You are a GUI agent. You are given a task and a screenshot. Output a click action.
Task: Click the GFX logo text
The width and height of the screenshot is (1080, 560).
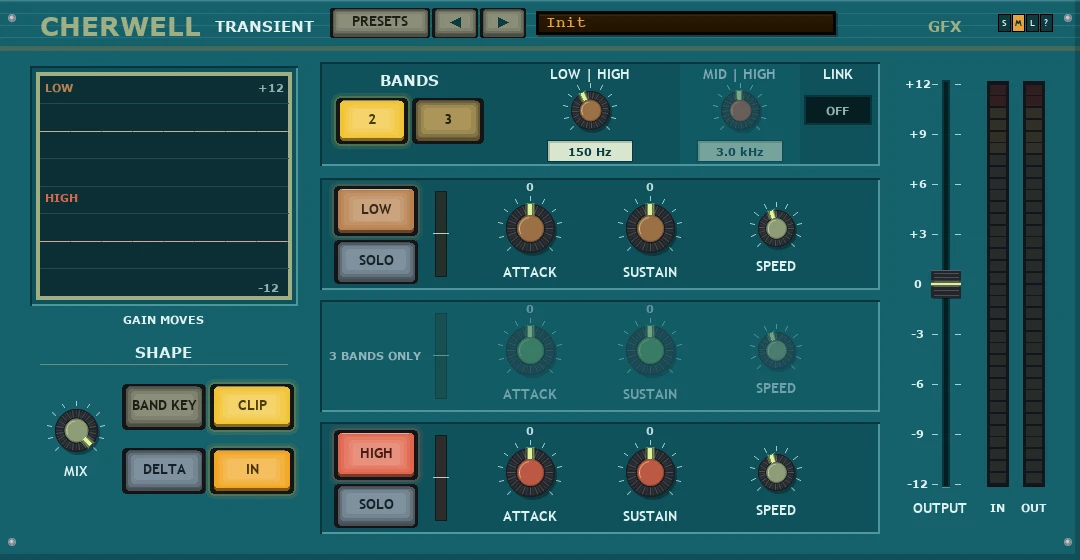click(x=944, y=27)
